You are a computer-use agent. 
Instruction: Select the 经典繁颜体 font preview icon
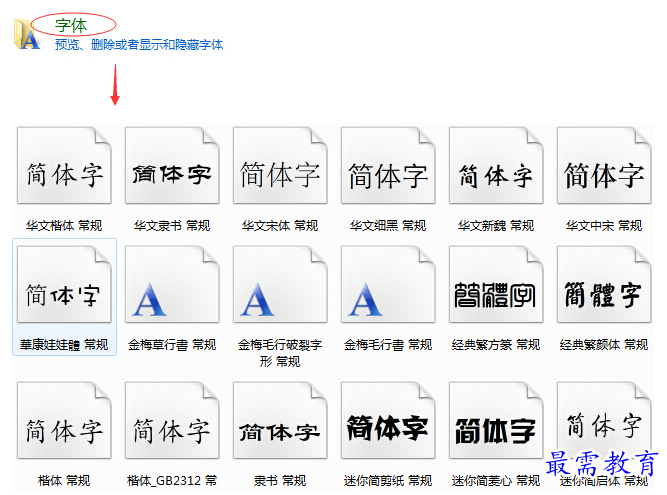click(x=604, y=284)
